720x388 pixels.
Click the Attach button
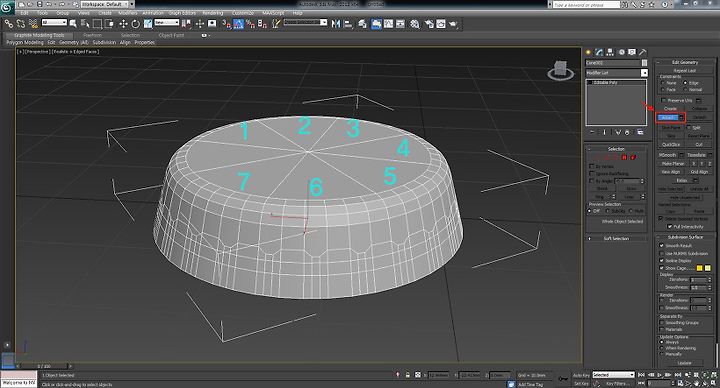(667, 118)
